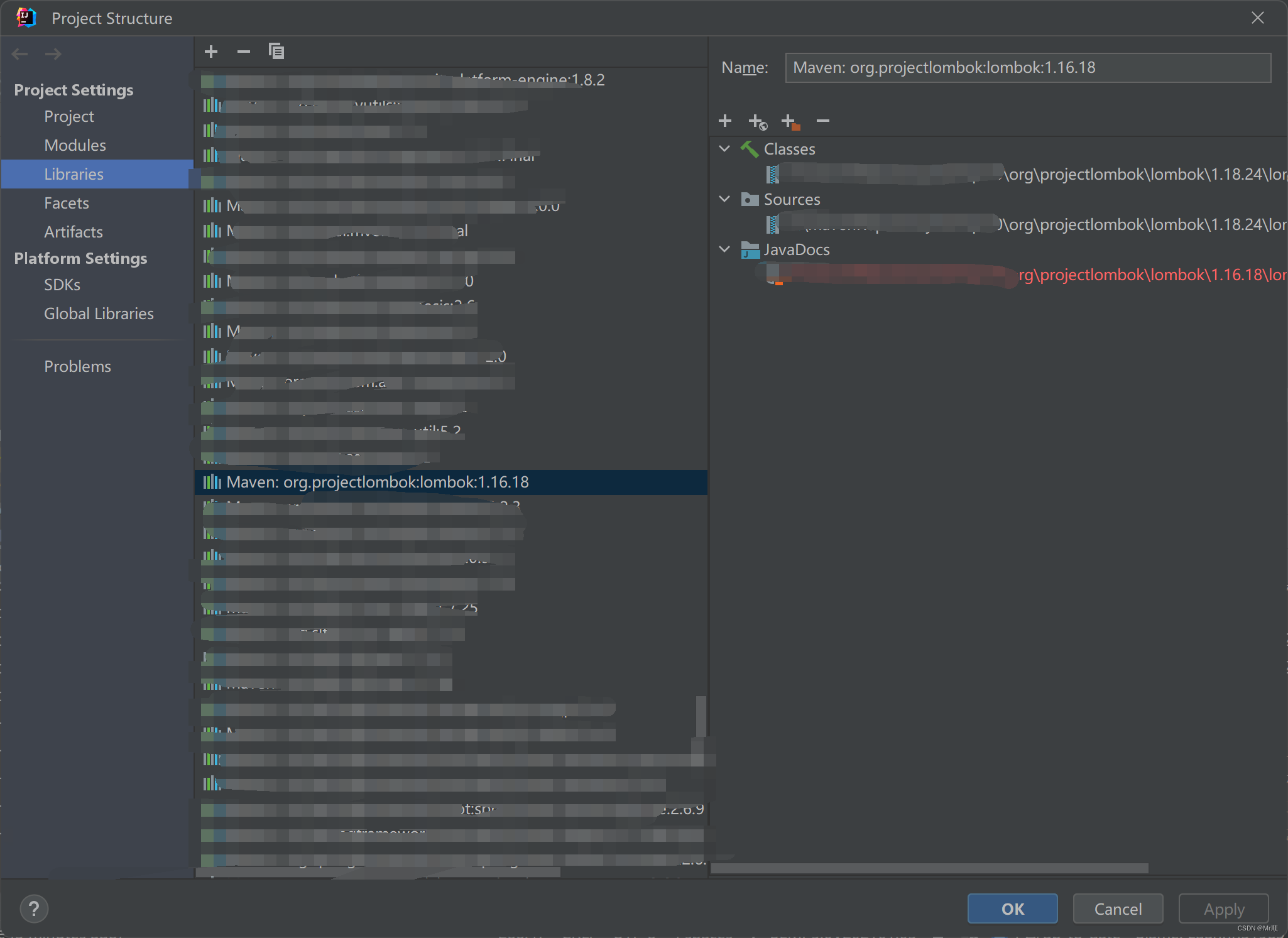This screenshot has height=938, width=1288.
Task: Click the plus-with-globe icon to attach from repository
Action: 758,121
